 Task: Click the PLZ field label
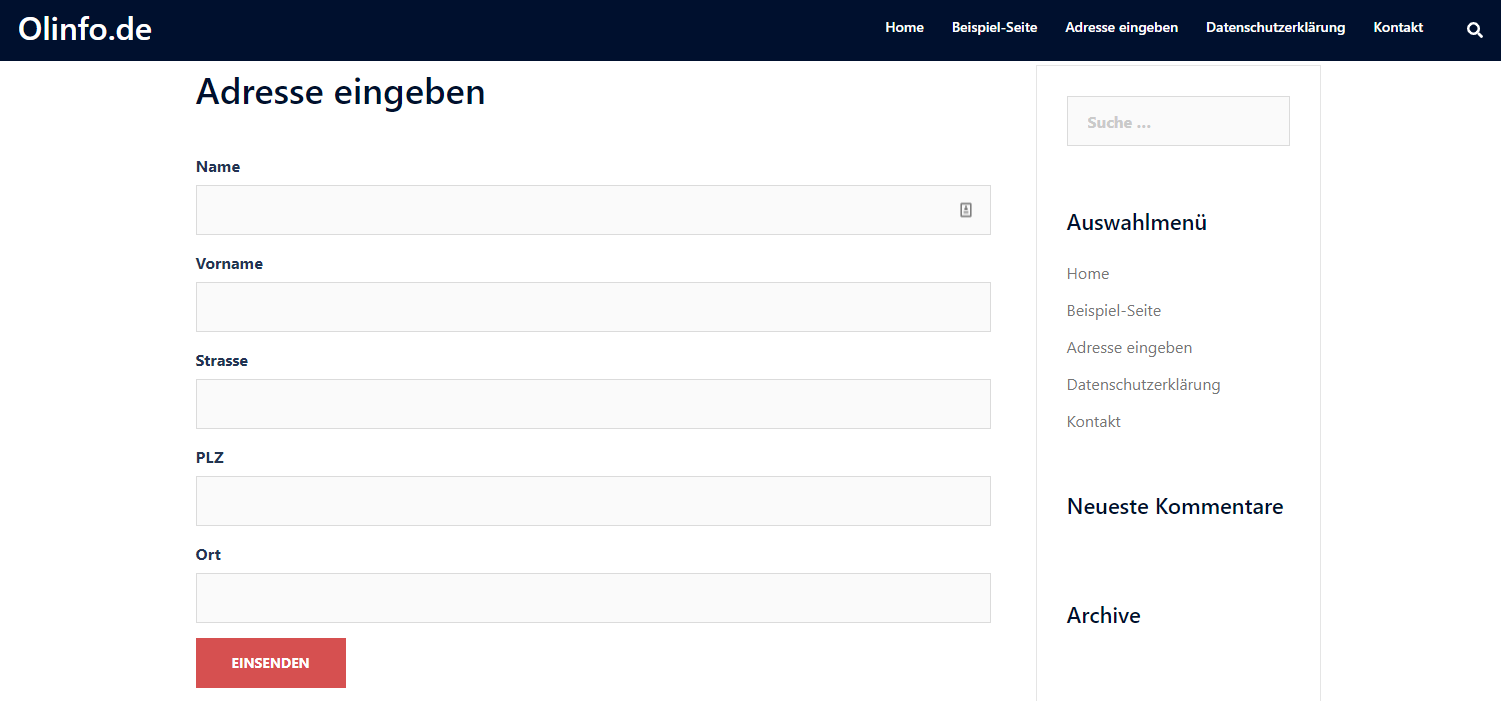(x=210, y=458)
